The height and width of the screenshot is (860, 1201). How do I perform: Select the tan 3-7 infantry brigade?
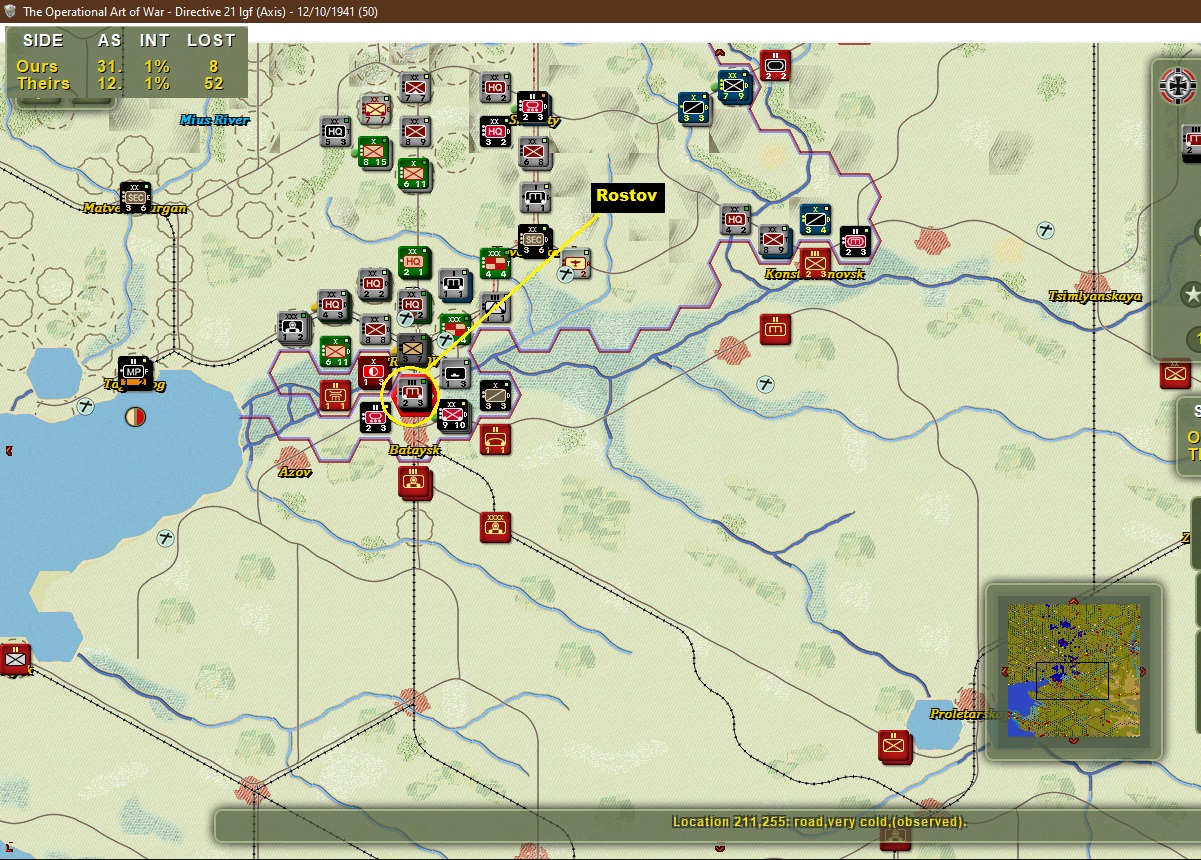[x=414, y=349]
